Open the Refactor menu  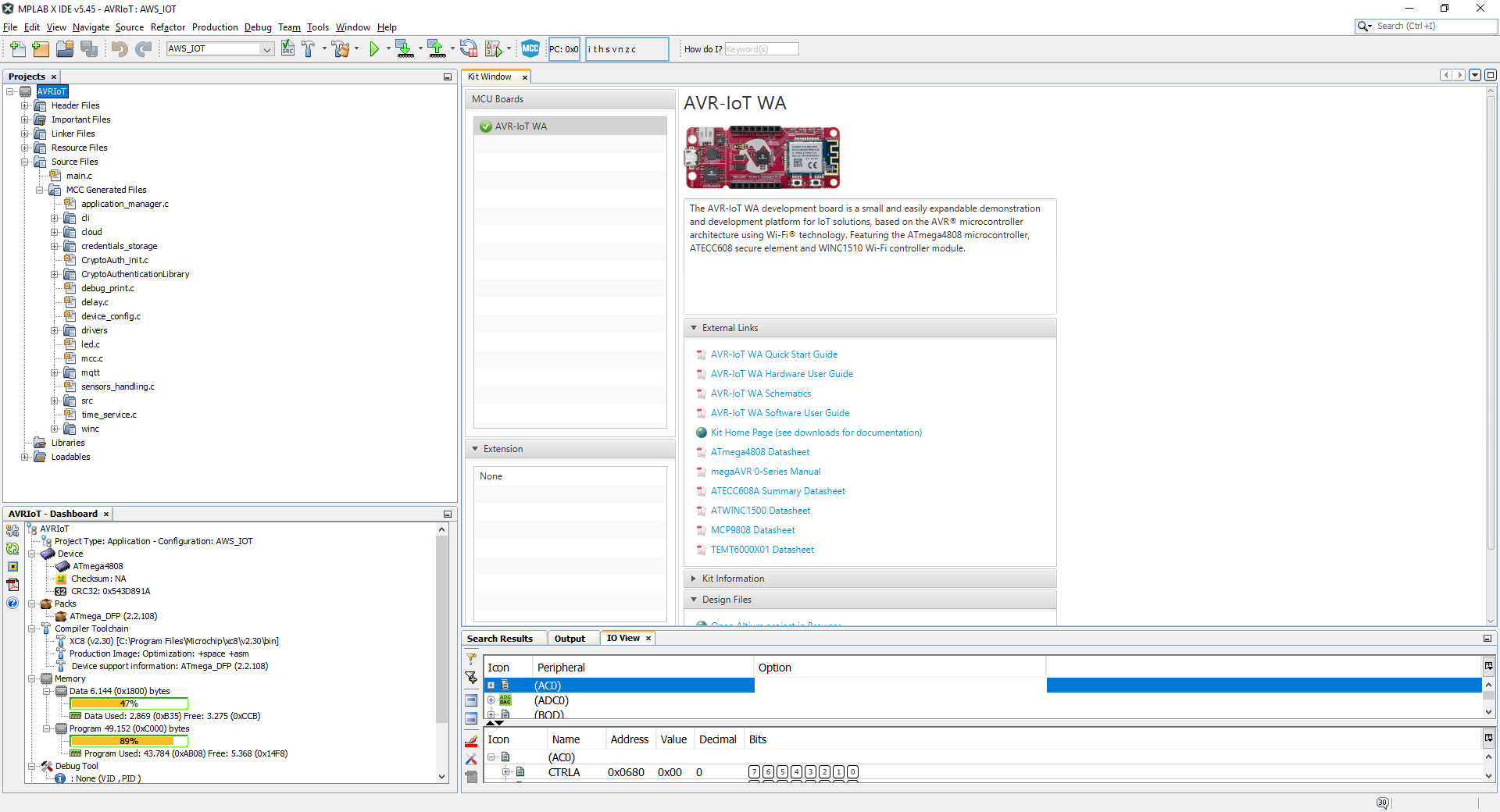tap(168, 27)
